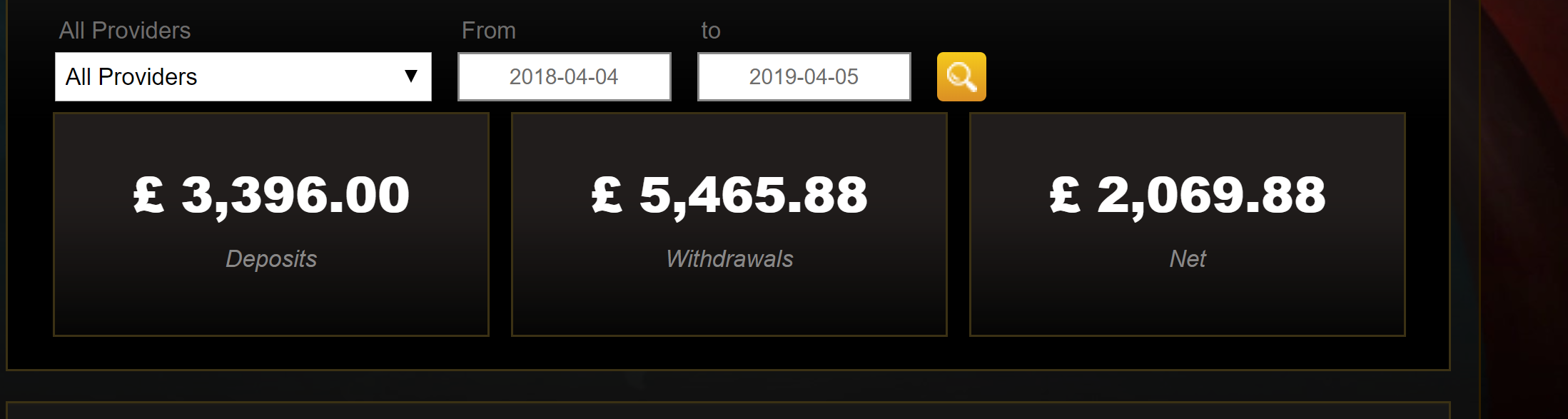Click the Withdrawals caption text
This screenshot has height=419, width=1568.
pos(729,258)
